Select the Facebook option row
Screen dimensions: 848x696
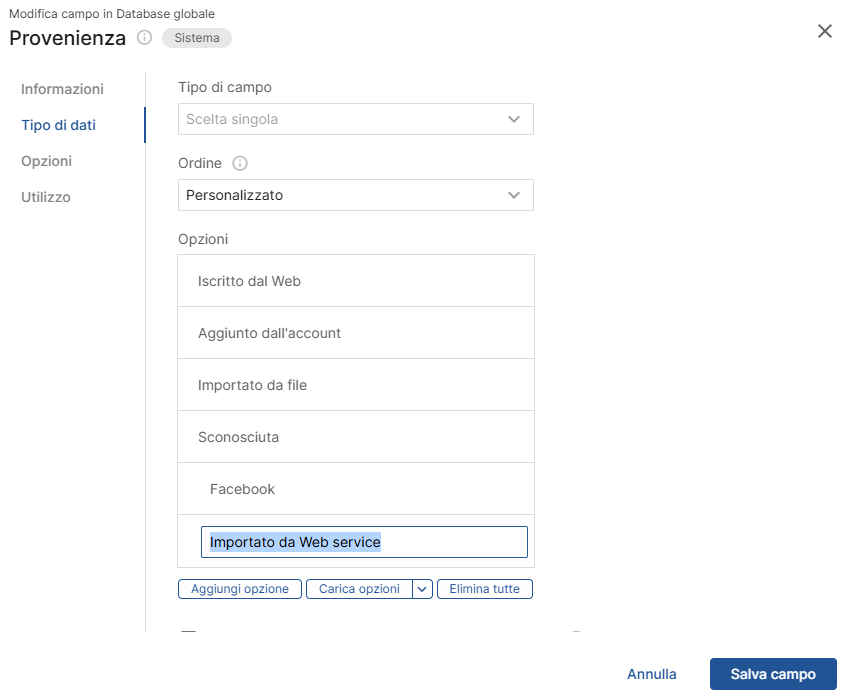tap(355, 489)
